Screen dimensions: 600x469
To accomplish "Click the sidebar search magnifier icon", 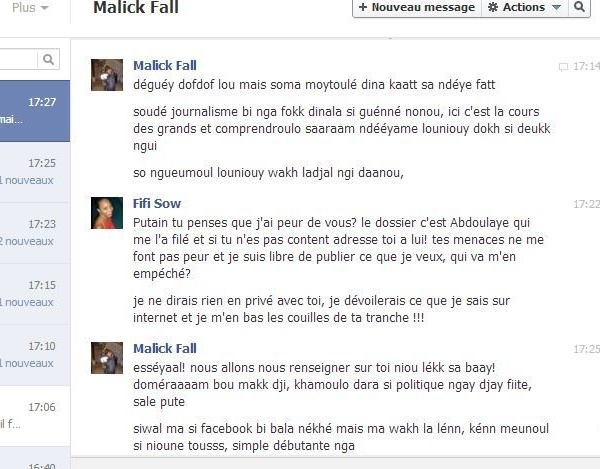I will [48, 59].
